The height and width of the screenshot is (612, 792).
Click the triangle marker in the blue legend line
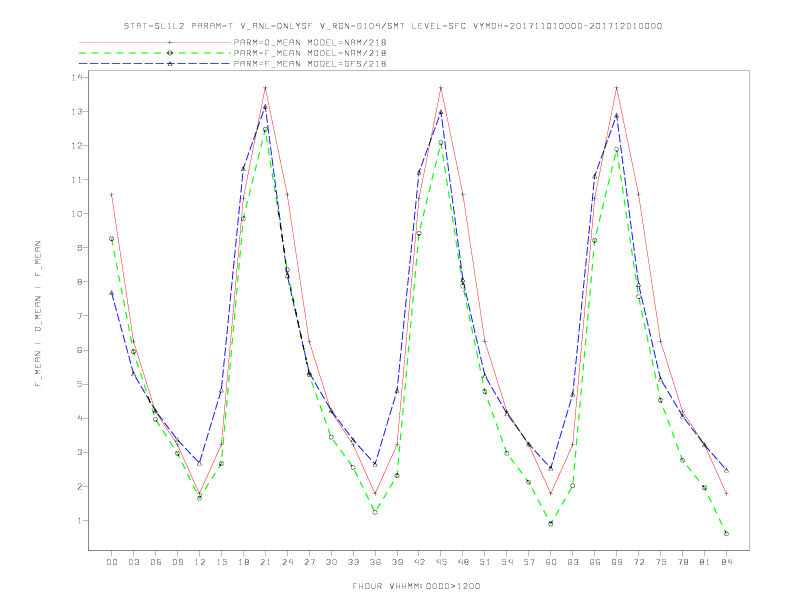(170, 64)
